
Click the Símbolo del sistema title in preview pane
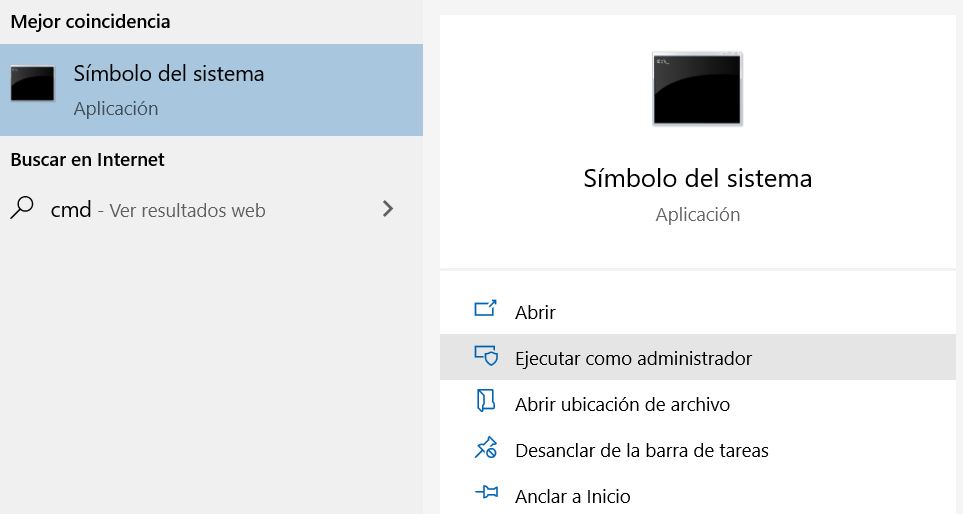(x=697, y=179)
